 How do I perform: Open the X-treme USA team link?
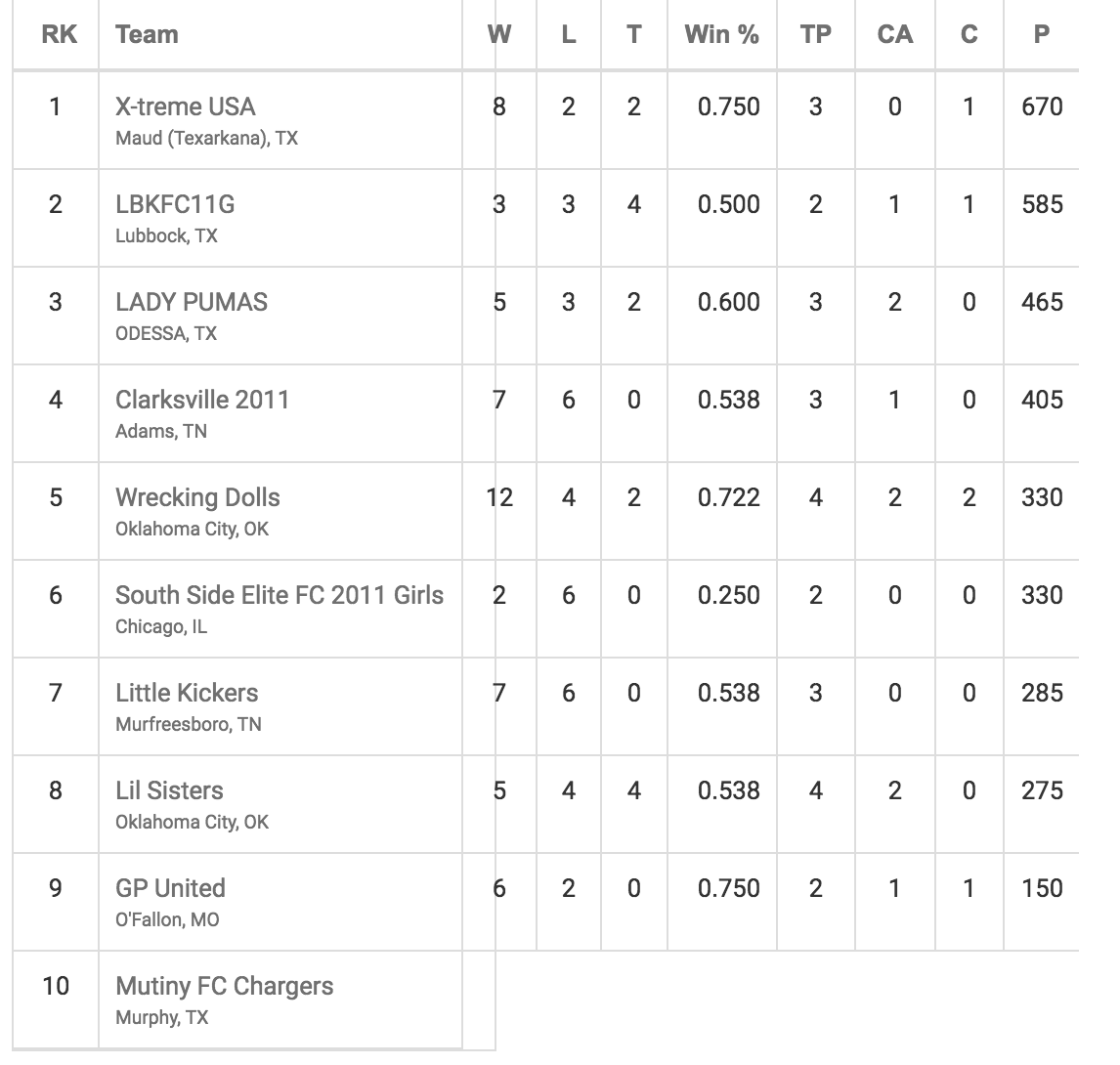coord(185,106)
